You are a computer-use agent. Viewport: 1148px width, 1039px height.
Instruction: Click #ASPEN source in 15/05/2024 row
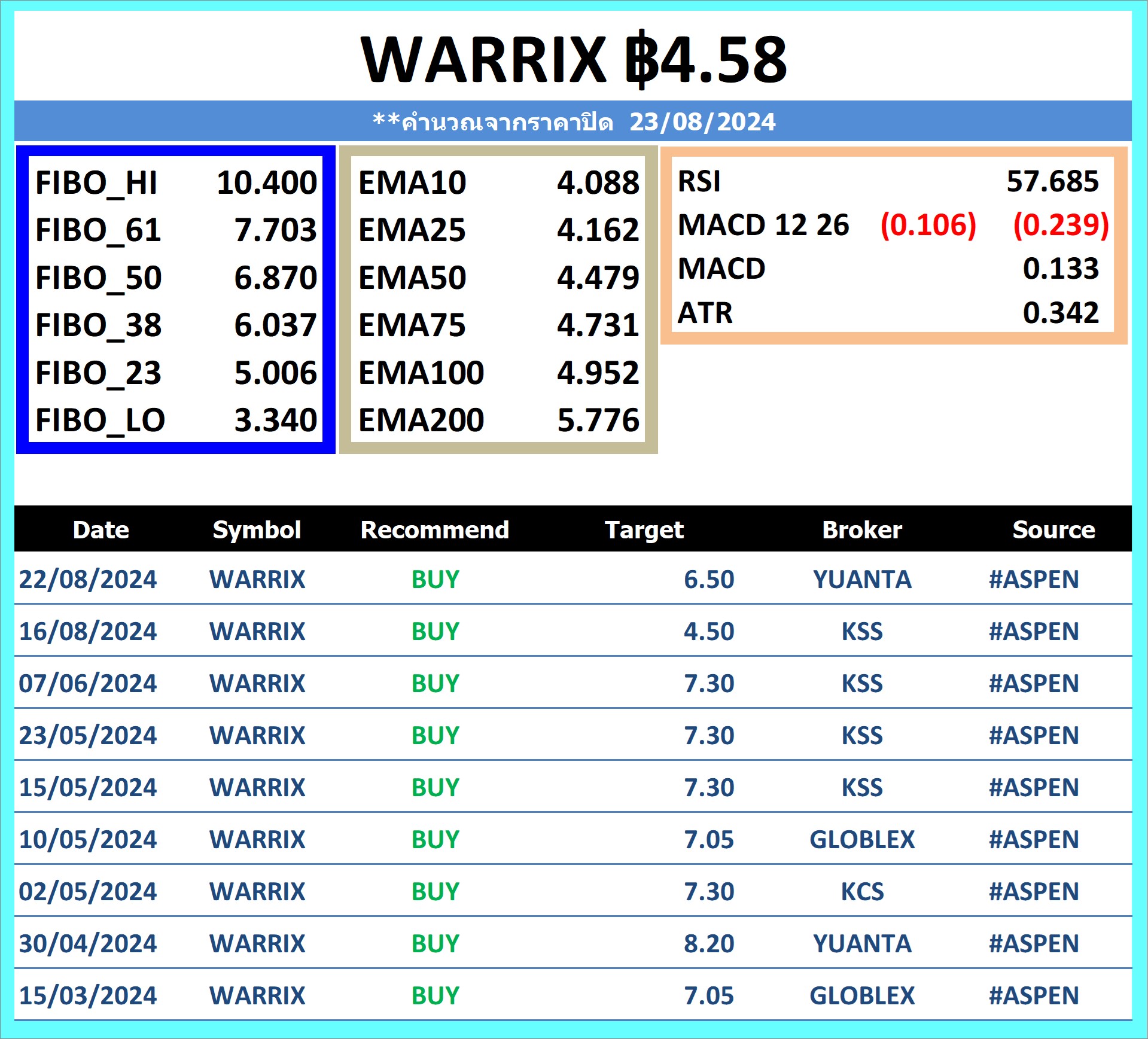click(1034, 788)
